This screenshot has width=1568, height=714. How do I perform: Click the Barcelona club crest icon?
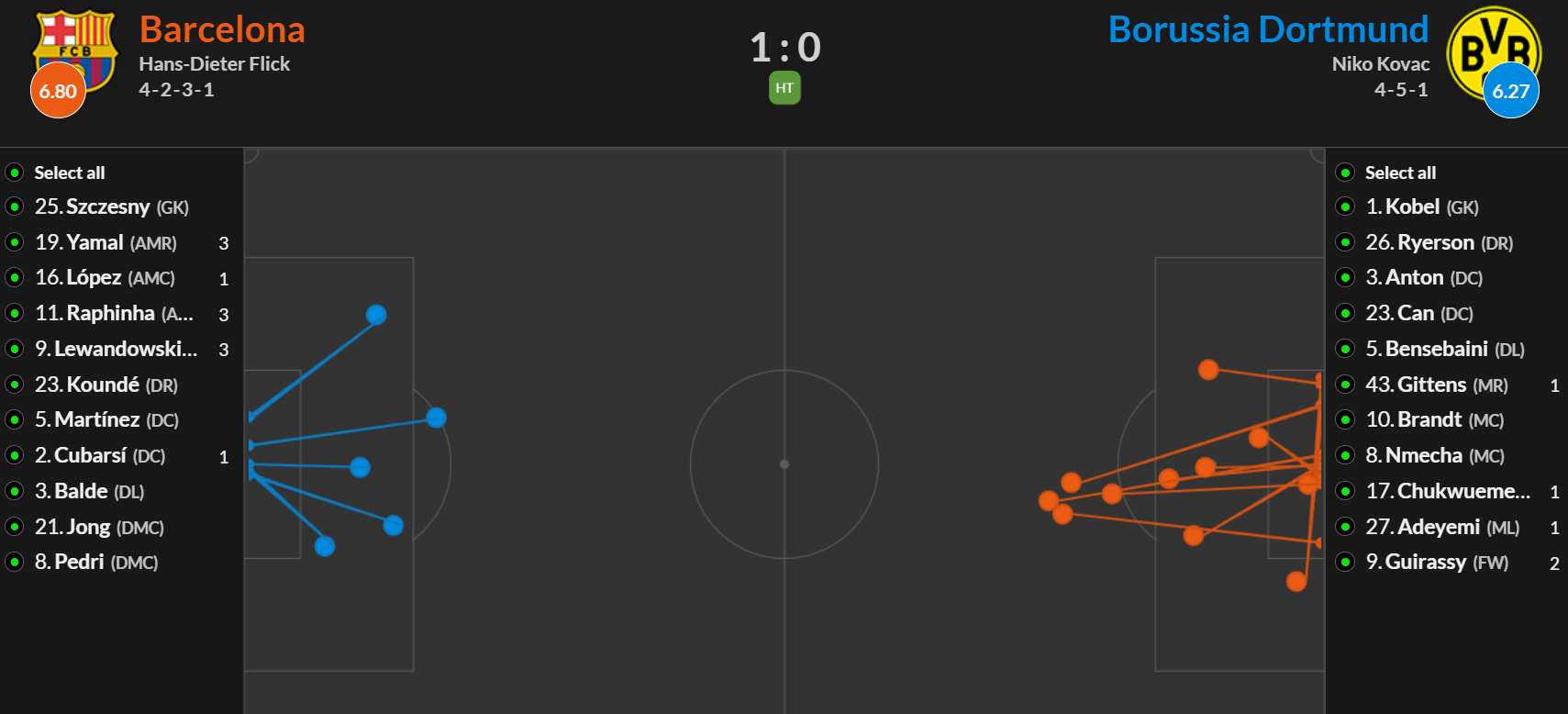coord(75,50)
